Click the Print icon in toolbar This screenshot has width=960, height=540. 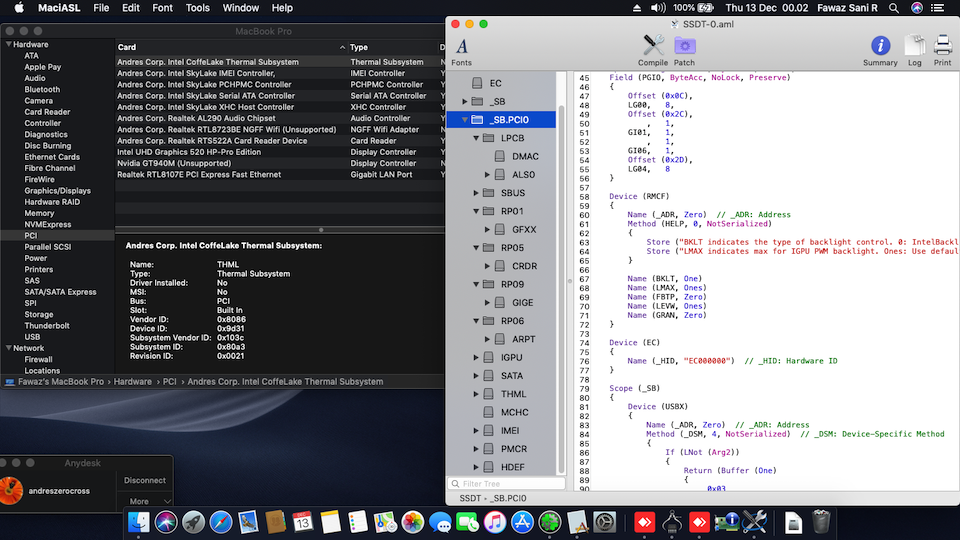coord(942,48)
